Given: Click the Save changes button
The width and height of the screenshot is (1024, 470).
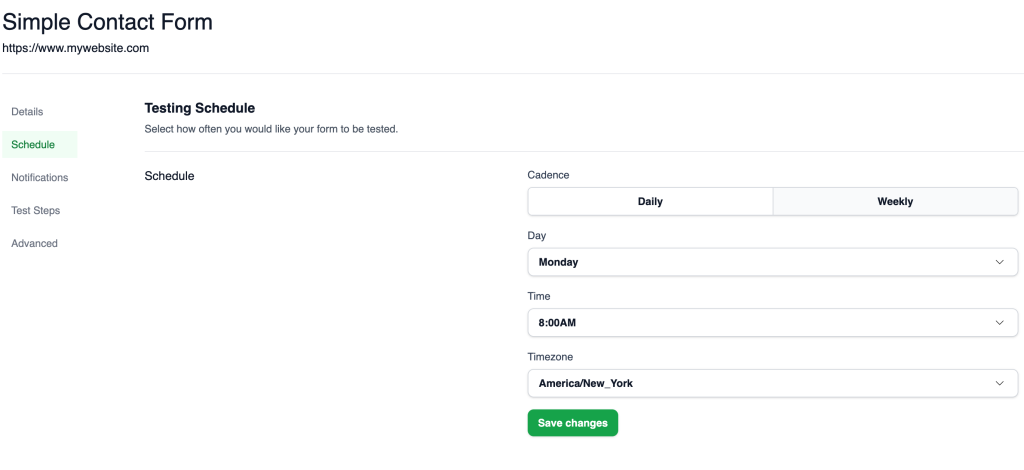Looking at the screenshot, I should coord(573,423).
